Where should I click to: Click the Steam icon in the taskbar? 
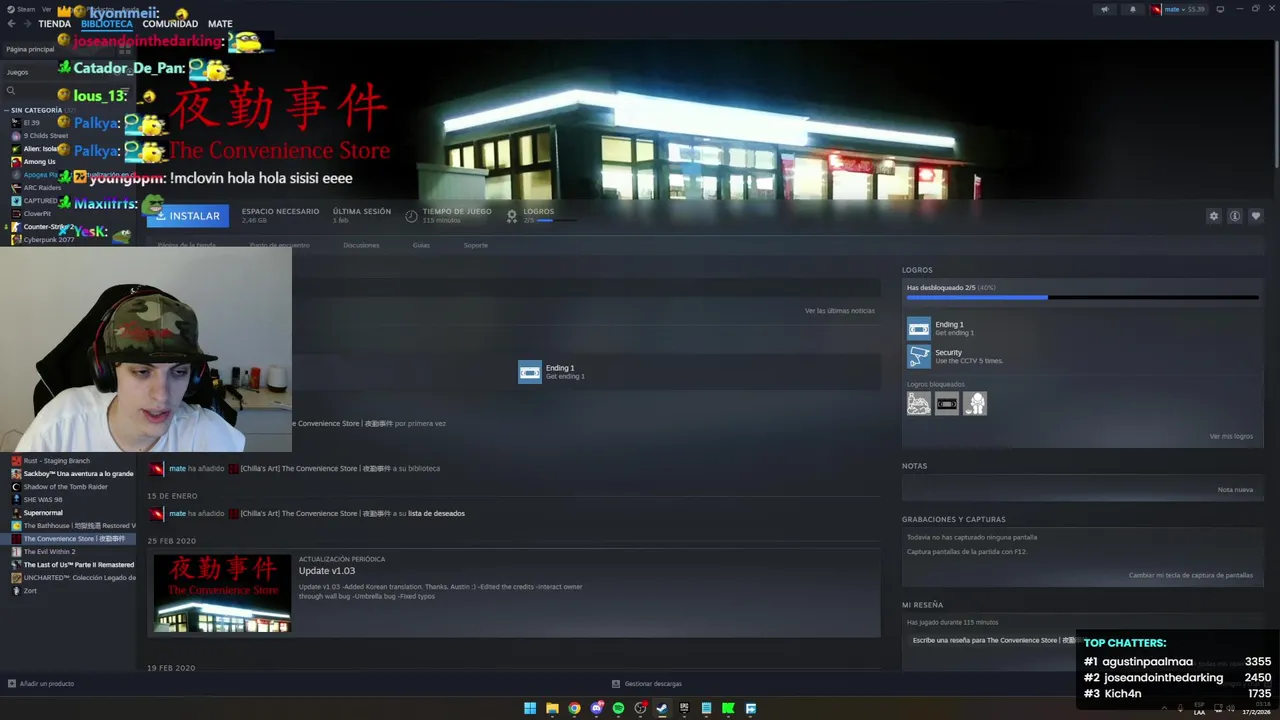click(662, 708)
